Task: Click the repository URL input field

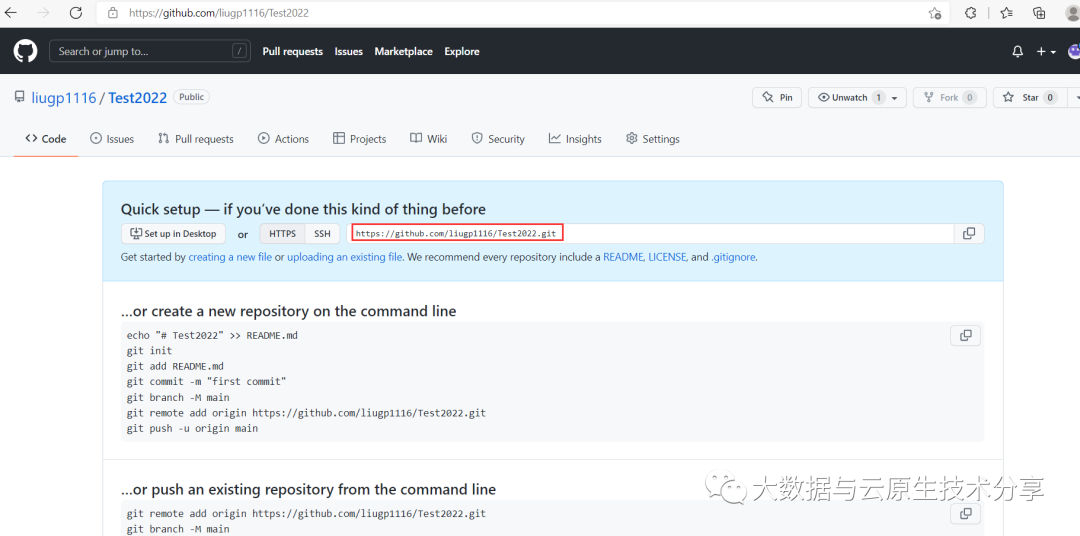Action: pyautogui.click(x=650, y=234)
